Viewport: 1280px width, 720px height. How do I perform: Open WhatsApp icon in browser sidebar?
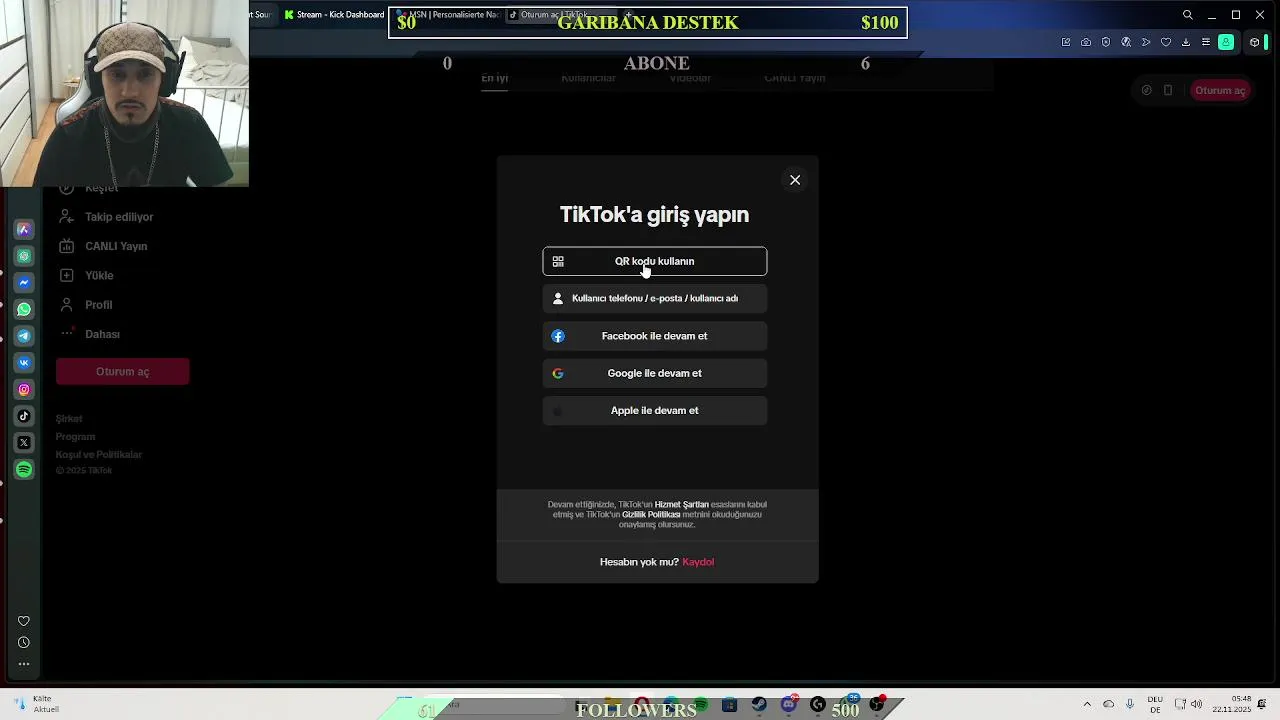coord(24,310)
